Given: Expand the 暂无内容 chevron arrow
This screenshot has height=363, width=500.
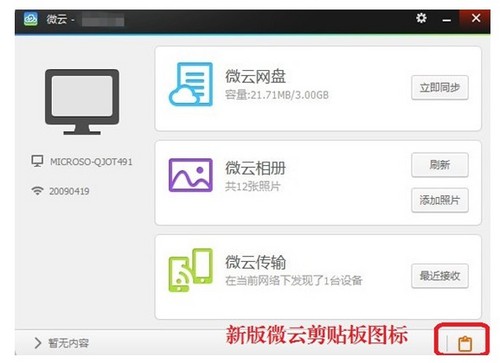Looking at the screenshot, I should coord(38,343).
